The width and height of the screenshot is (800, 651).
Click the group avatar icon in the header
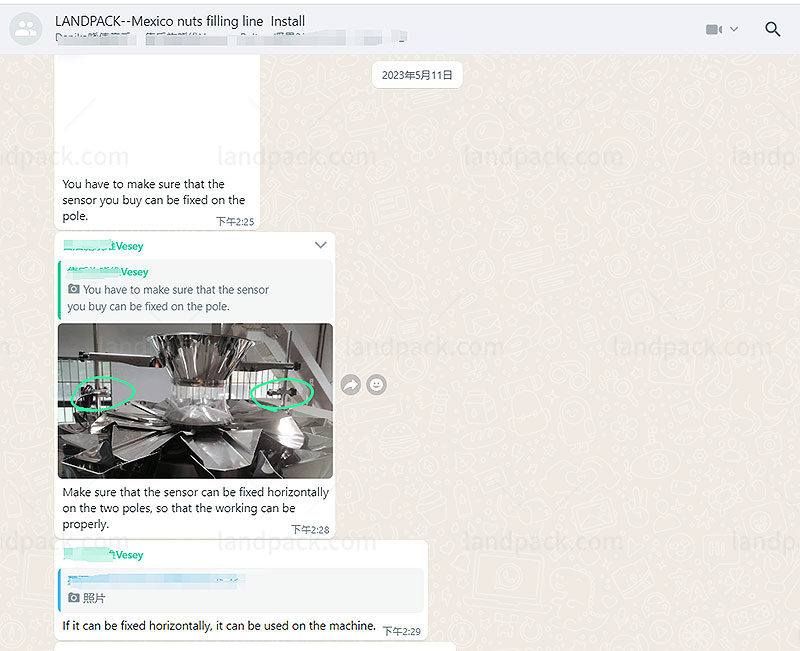click(x=27, y=29)
